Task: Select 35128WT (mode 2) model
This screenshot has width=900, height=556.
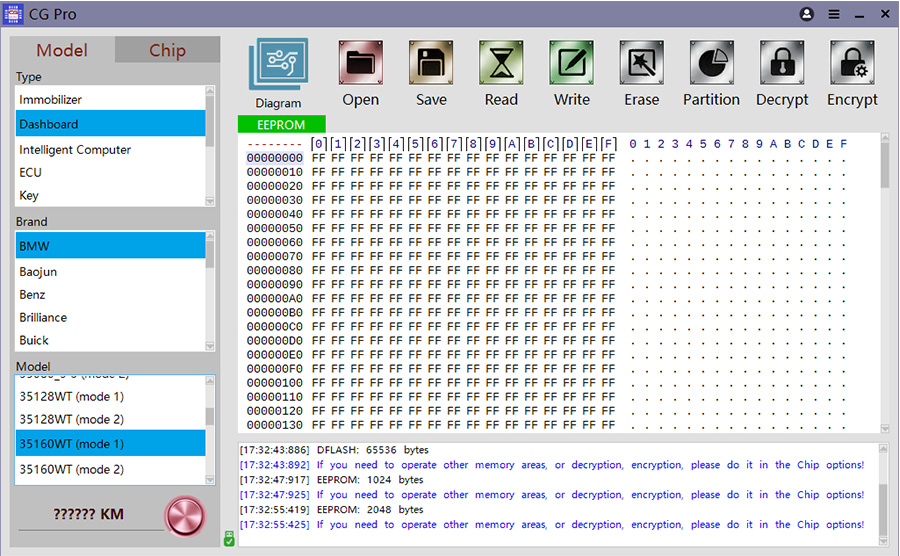Action: [x=110, y=419]
